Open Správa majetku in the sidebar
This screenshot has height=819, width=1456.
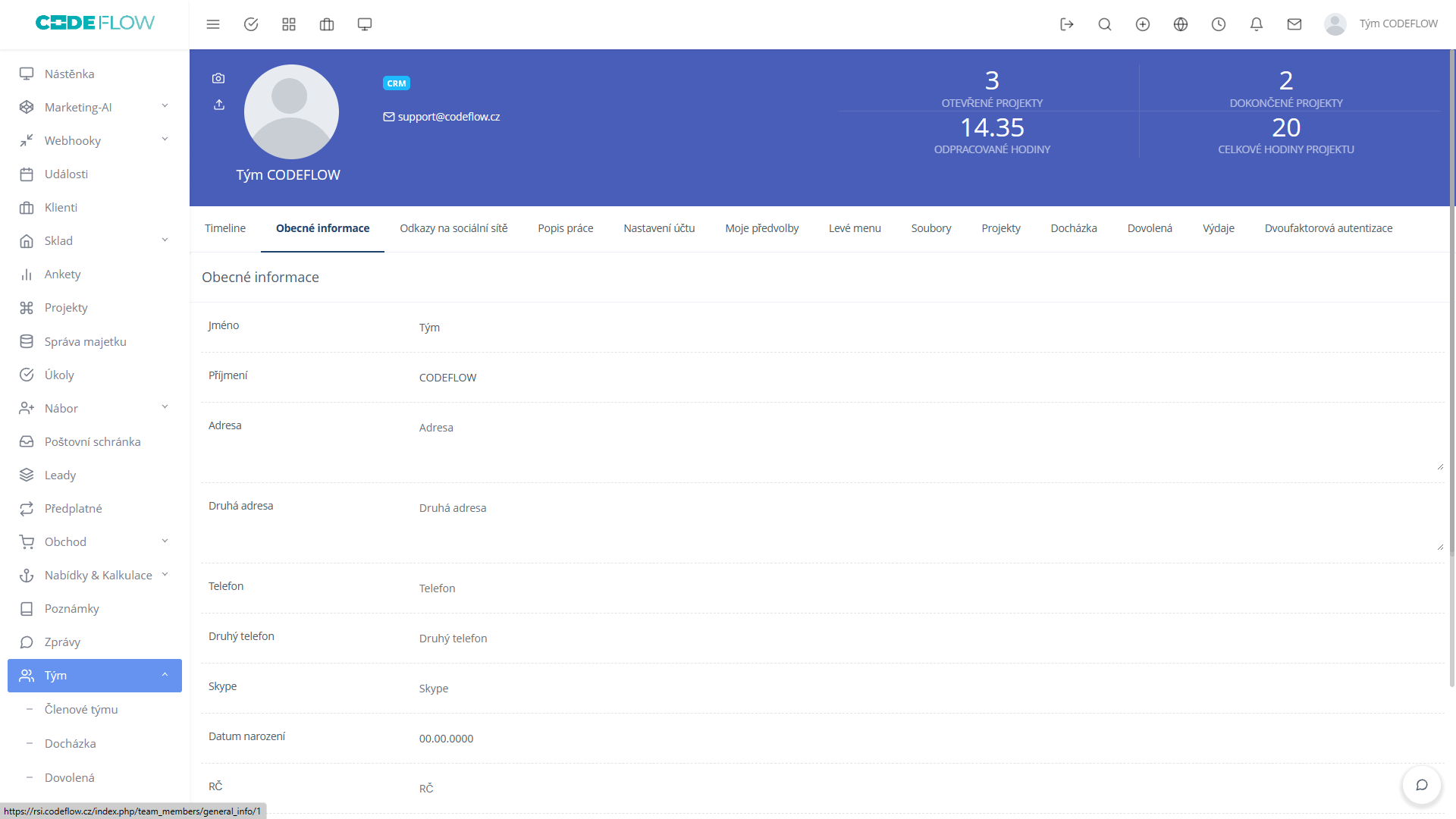(95, 341)
